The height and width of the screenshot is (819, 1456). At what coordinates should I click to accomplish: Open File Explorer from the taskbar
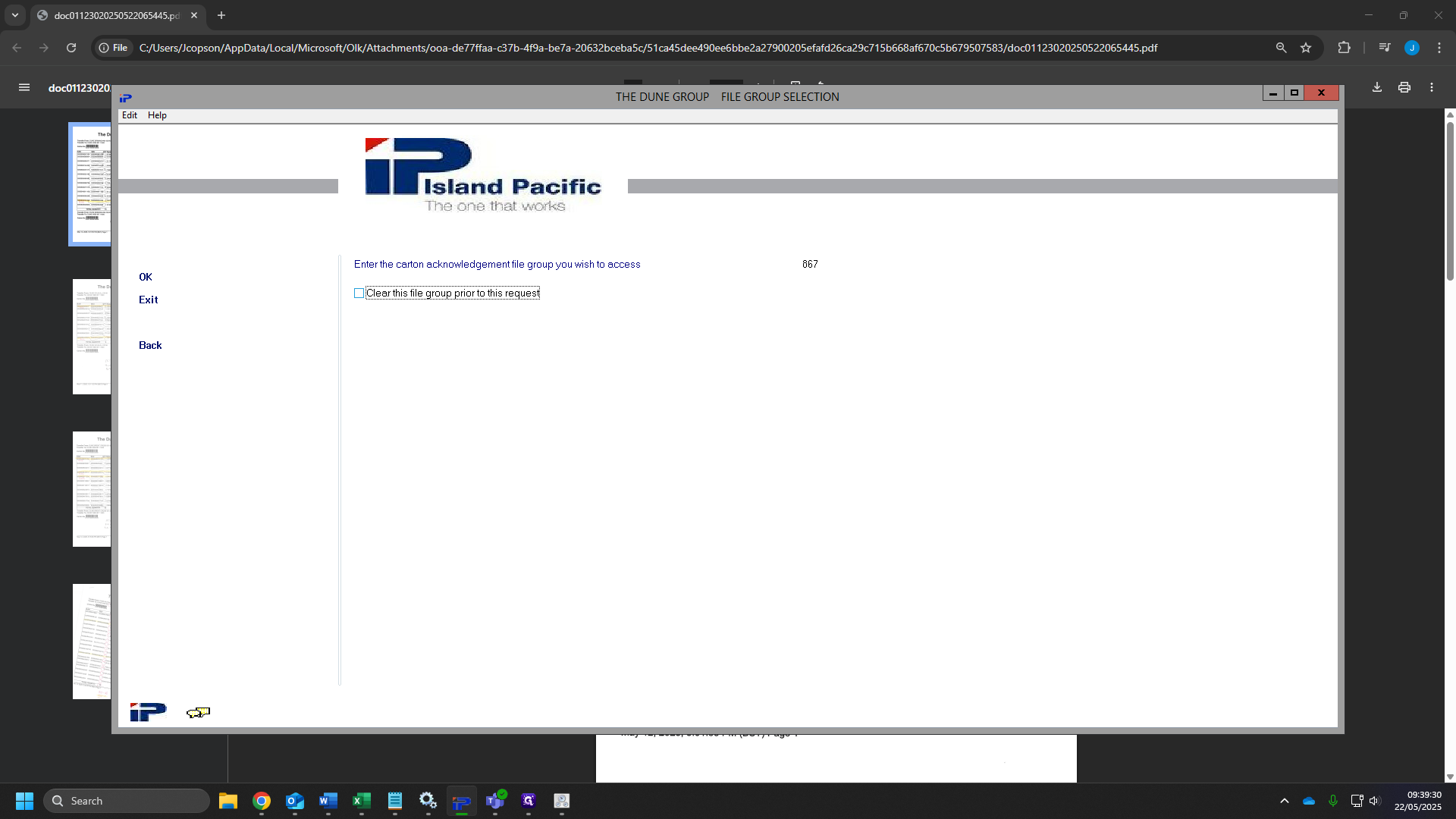point(228,801)
